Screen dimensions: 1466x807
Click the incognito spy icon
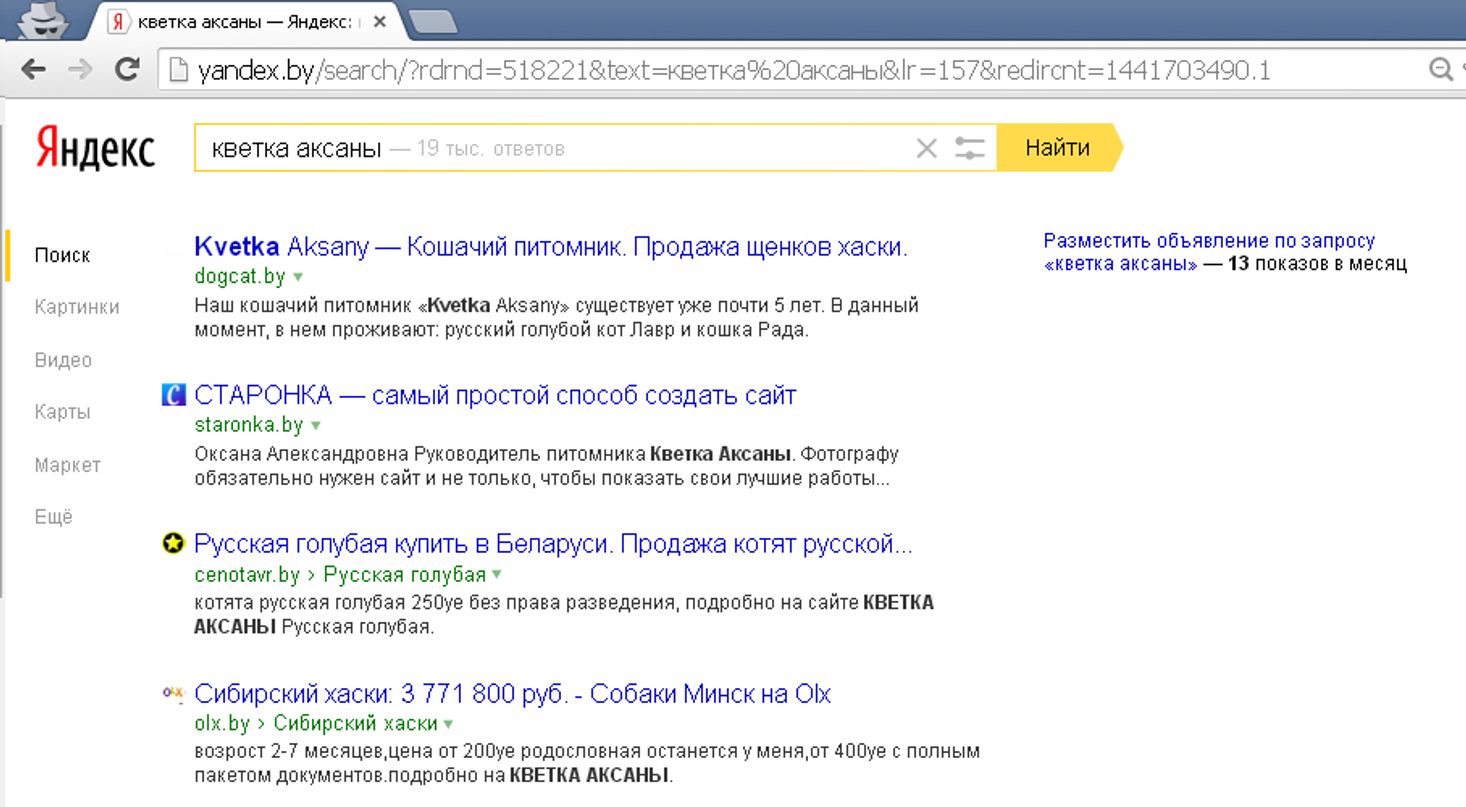point(43,21)
